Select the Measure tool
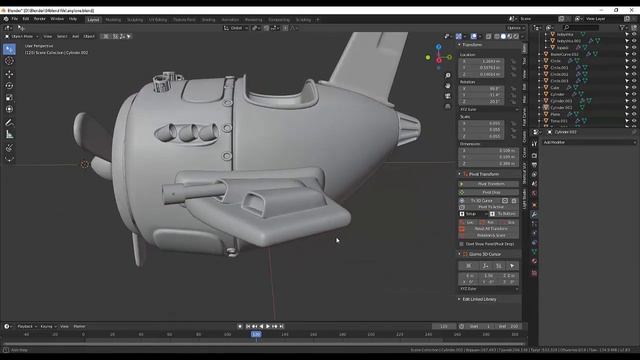Viewport: 640px width, 360px height. point(9,135)
